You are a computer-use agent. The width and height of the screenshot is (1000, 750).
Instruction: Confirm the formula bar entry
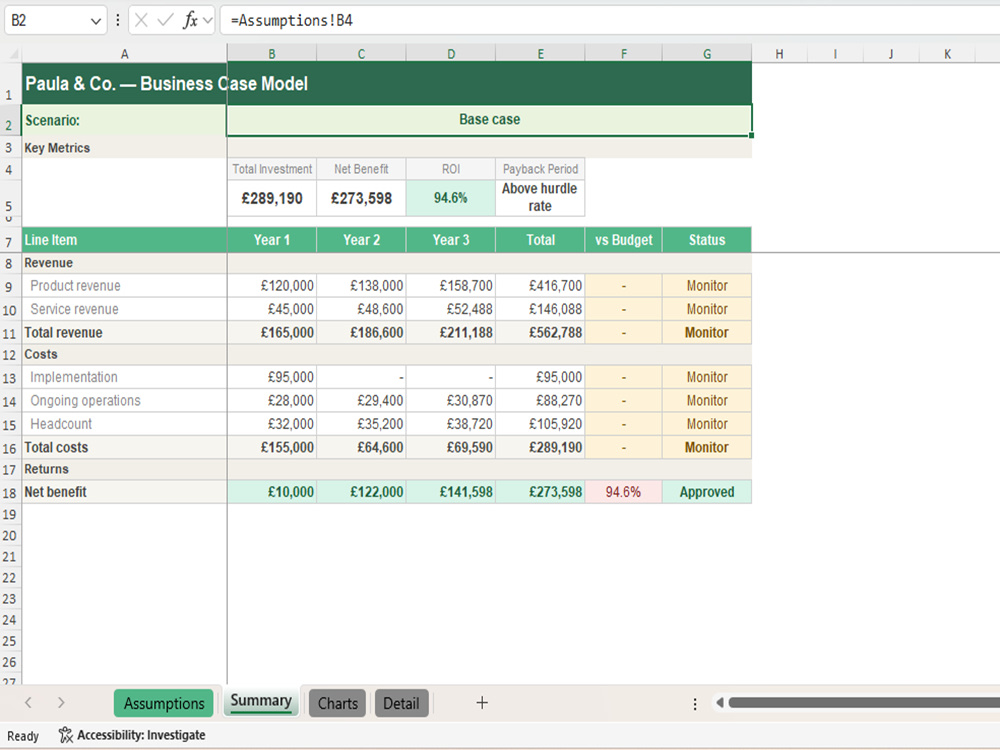point(165,20)
